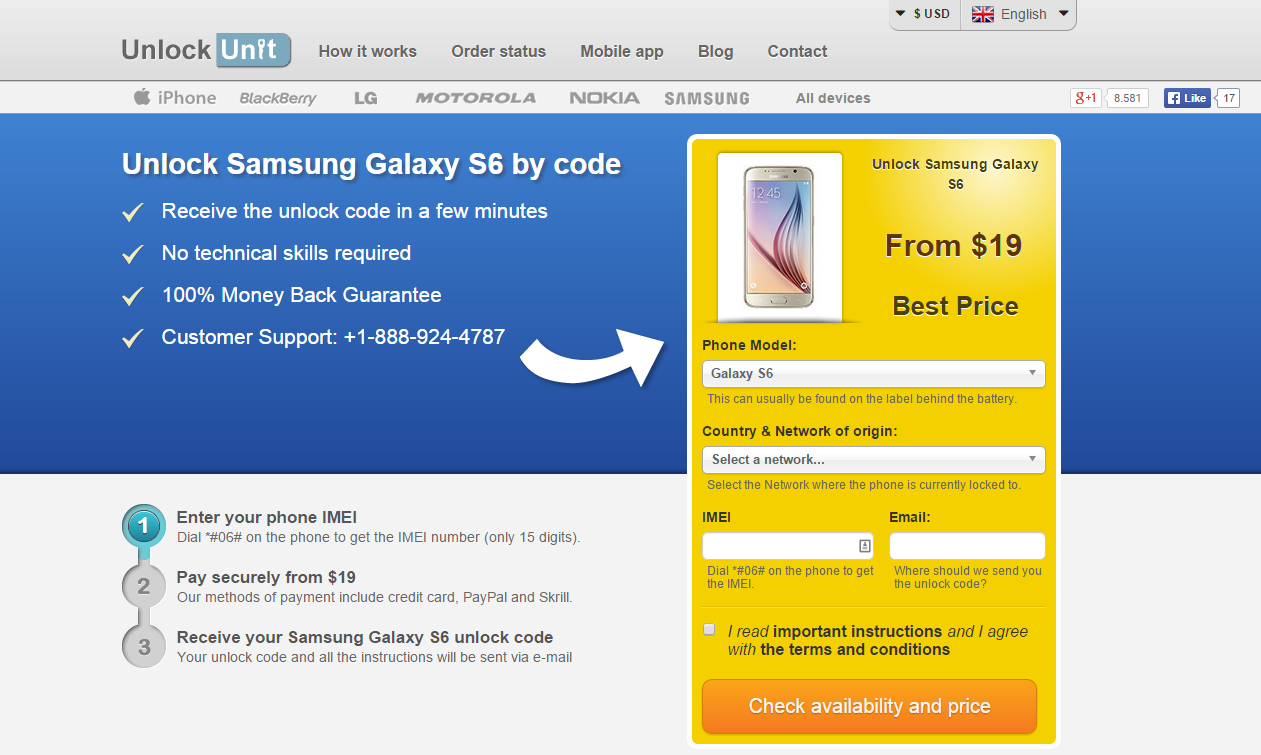This screenshot has height=755, width=1261.
Task: Open the important instructions link
Action: point(857,631)
